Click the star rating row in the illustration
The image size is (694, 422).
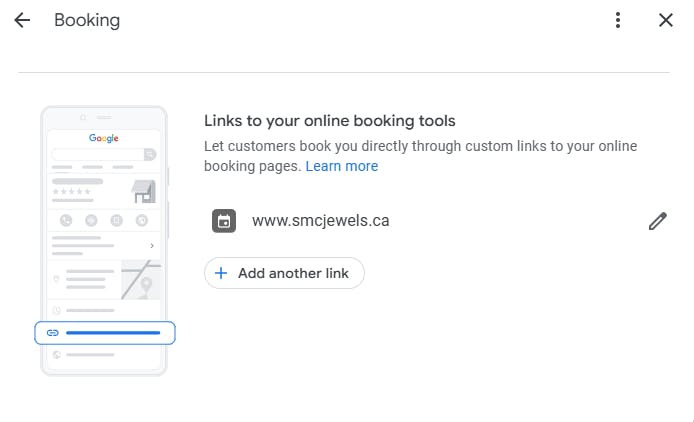click(72, 191)
